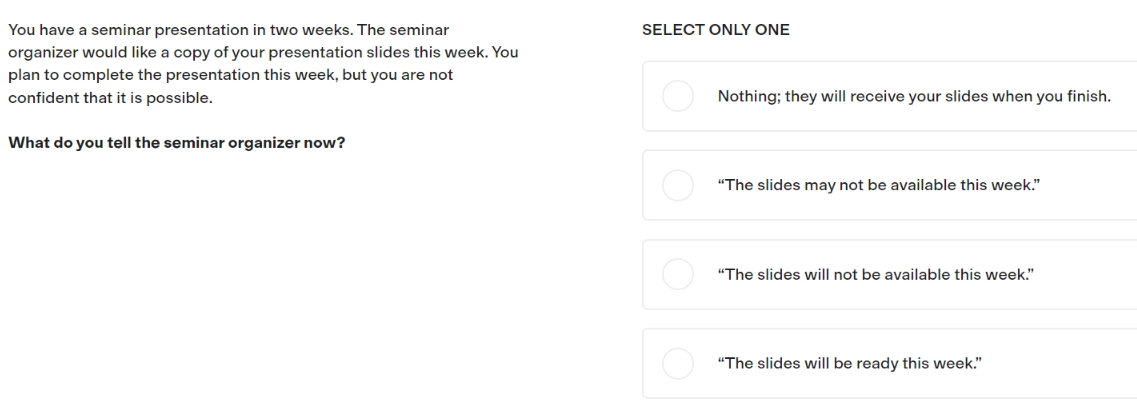Screen dimensions: 1137x418
Task: Click the bold question "What do you tell the seminar organizer now?"
Action: [176, 142]
